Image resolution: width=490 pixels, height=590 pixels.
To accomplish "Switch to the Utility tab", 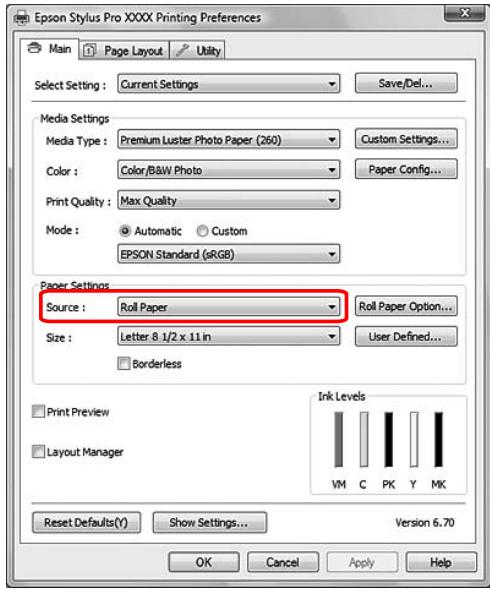I will pos(198,50).
